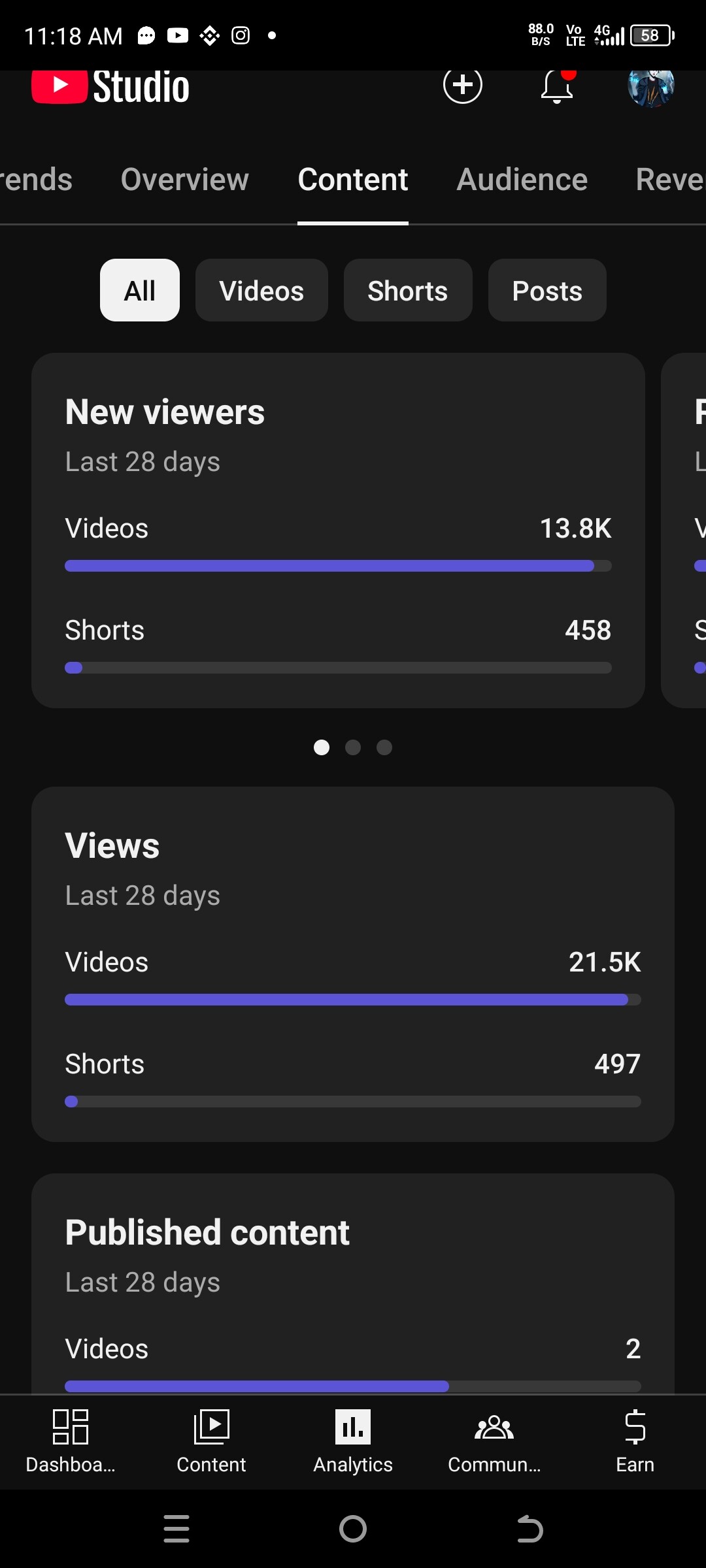Screen dimensions: 706x1568
Task: Open the Content analytics tab
Action: coord(353,180)
